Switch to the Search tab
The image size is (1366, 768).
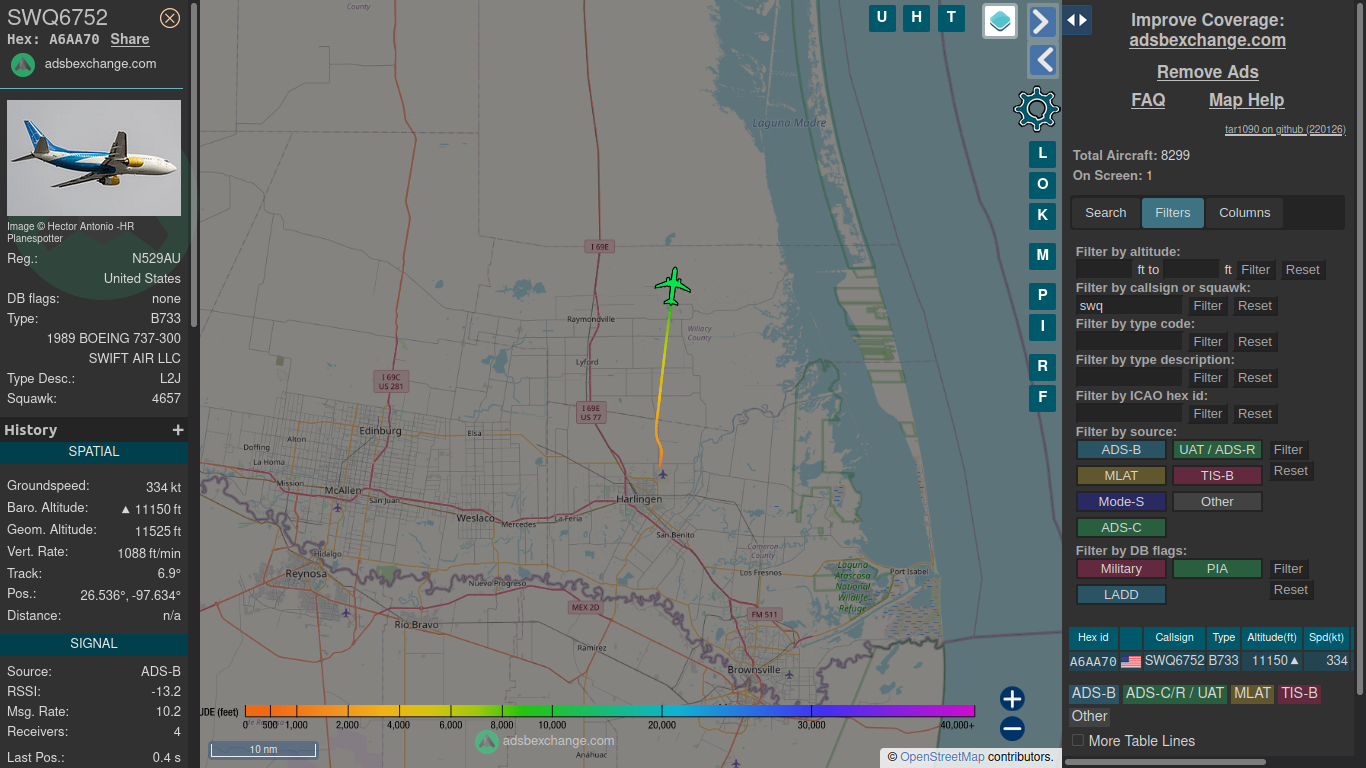point(1105,213)
